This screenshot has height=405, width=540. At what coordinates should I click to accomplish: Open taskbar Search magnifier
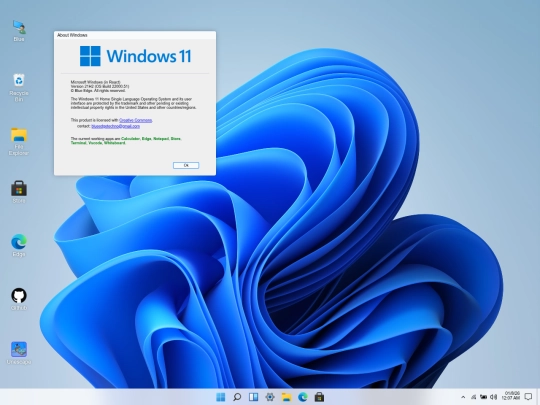tap(237, 397)
